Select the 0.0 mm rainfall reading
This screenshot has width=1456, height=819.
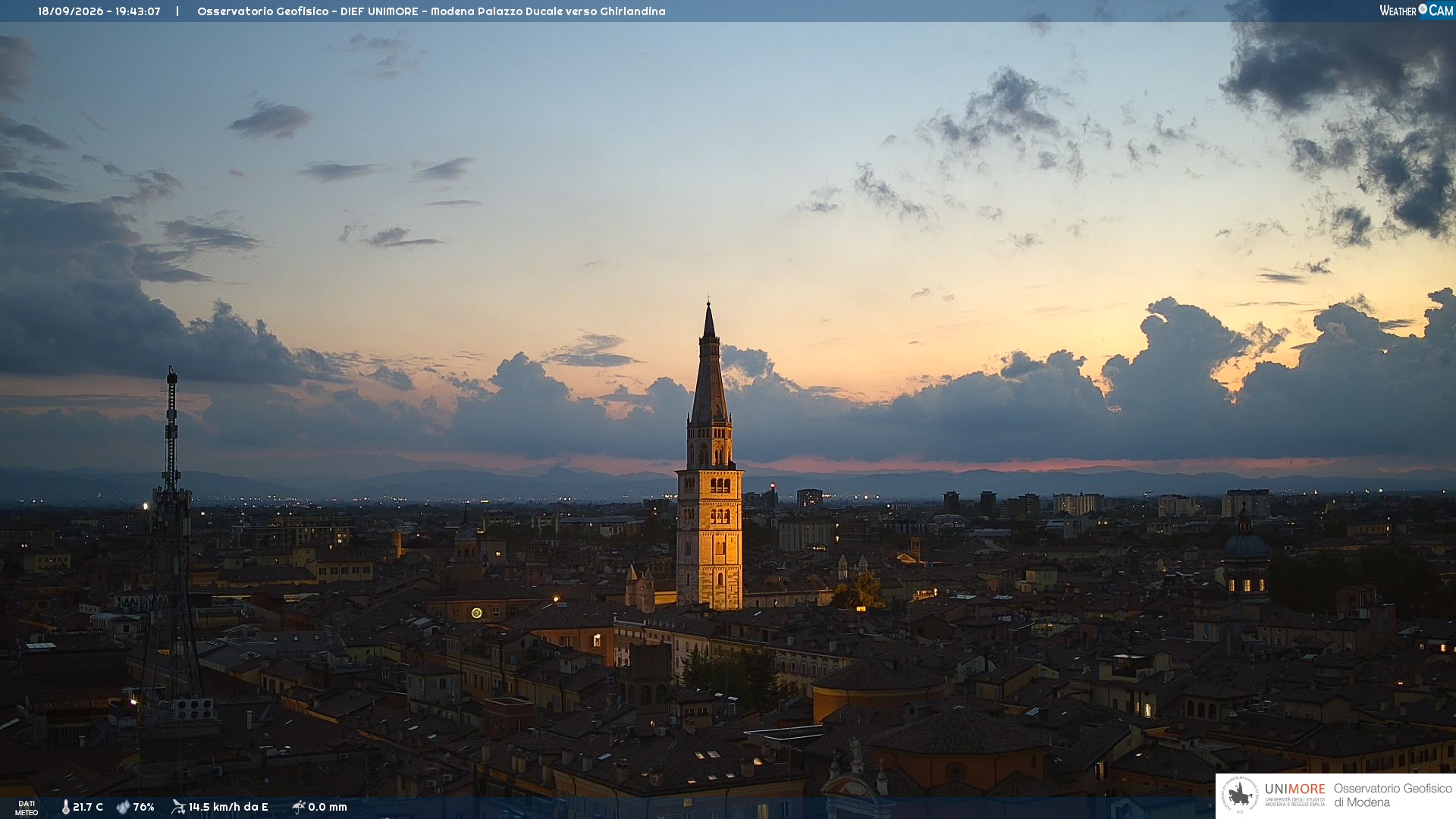tap(328, 807)
